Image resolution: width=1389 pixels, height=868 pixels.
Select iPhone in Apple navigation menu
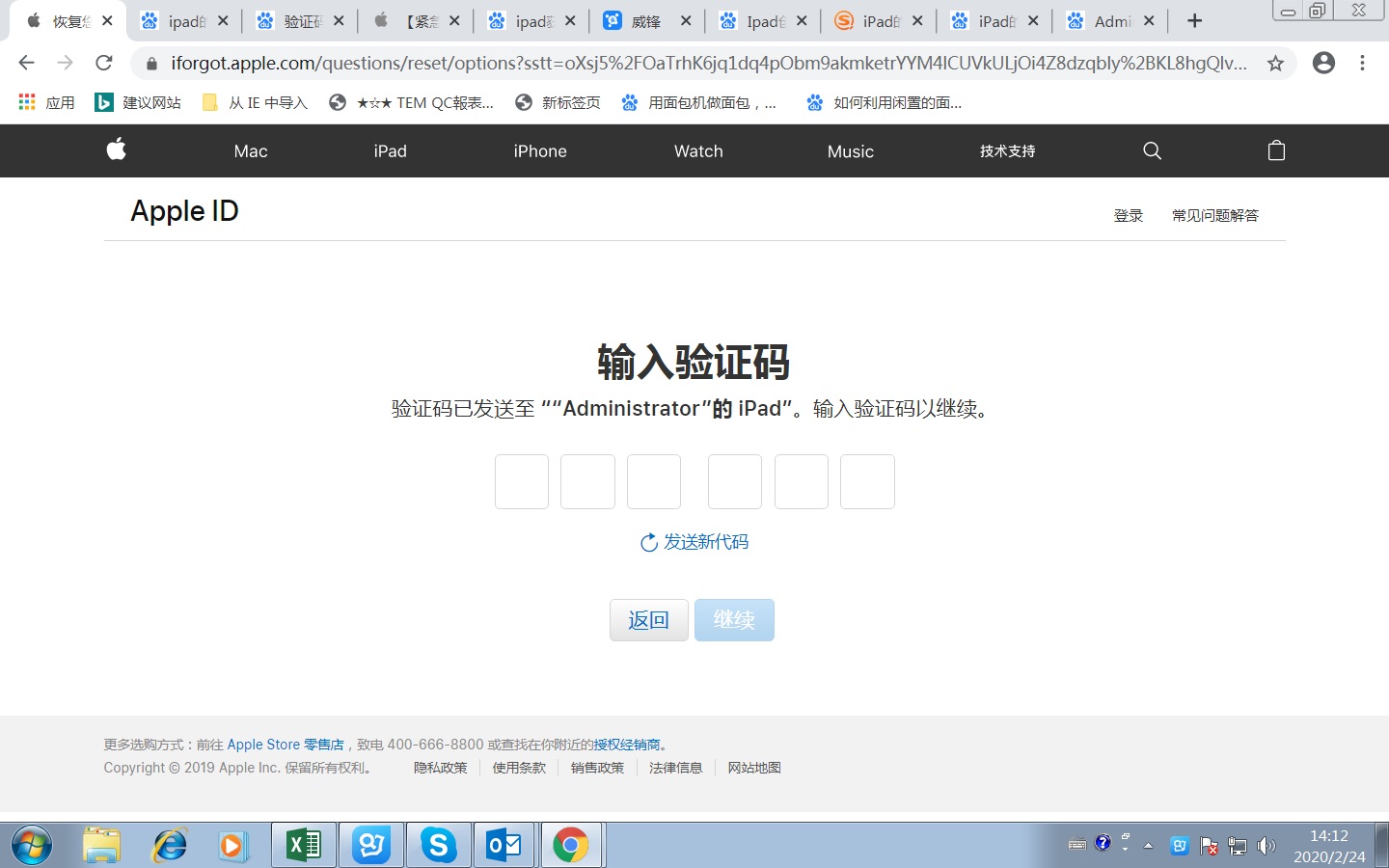click(x=540, y=151)
